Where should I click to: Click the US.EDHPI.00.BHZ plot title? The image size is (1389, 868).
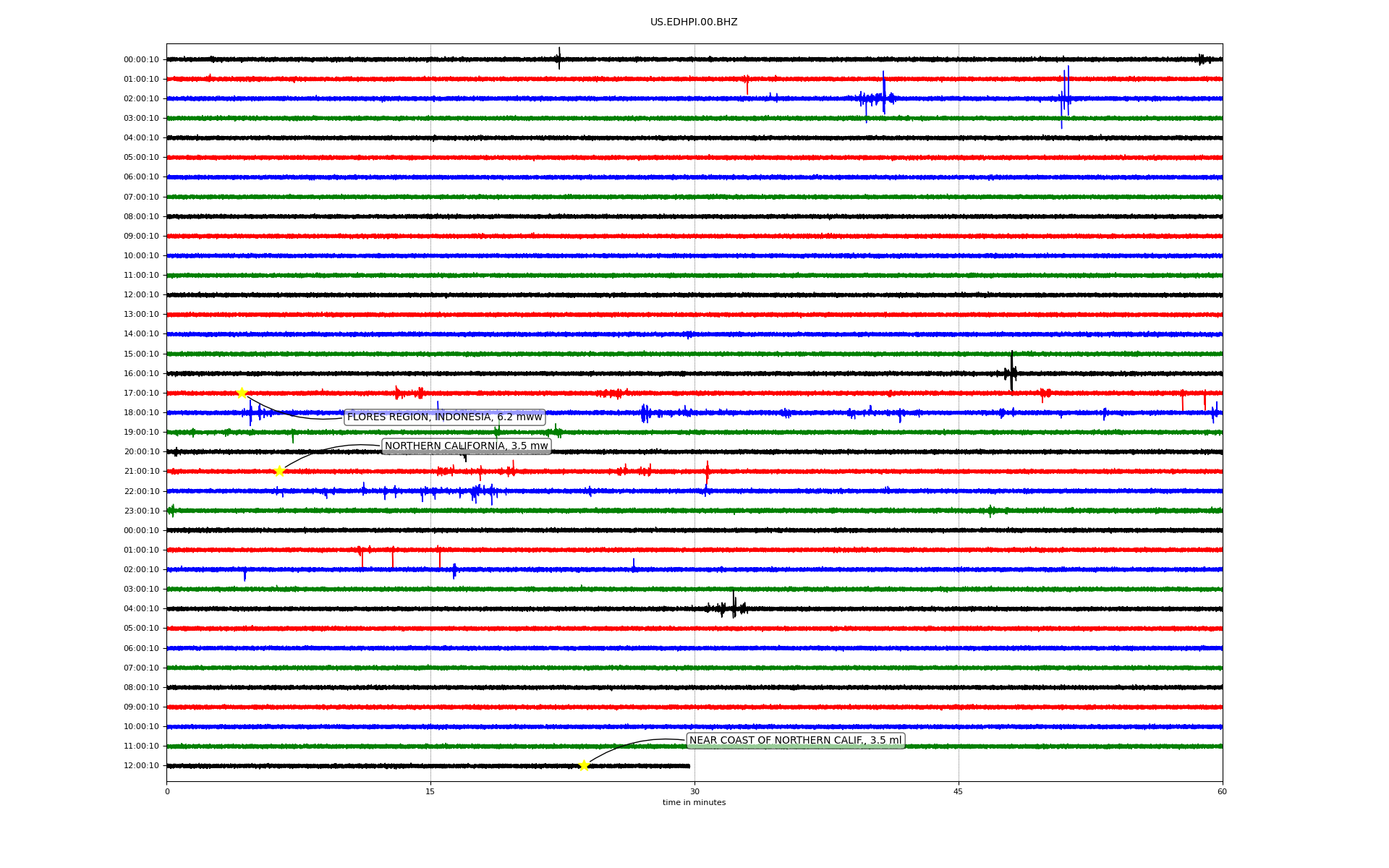[x=694, y=22]
